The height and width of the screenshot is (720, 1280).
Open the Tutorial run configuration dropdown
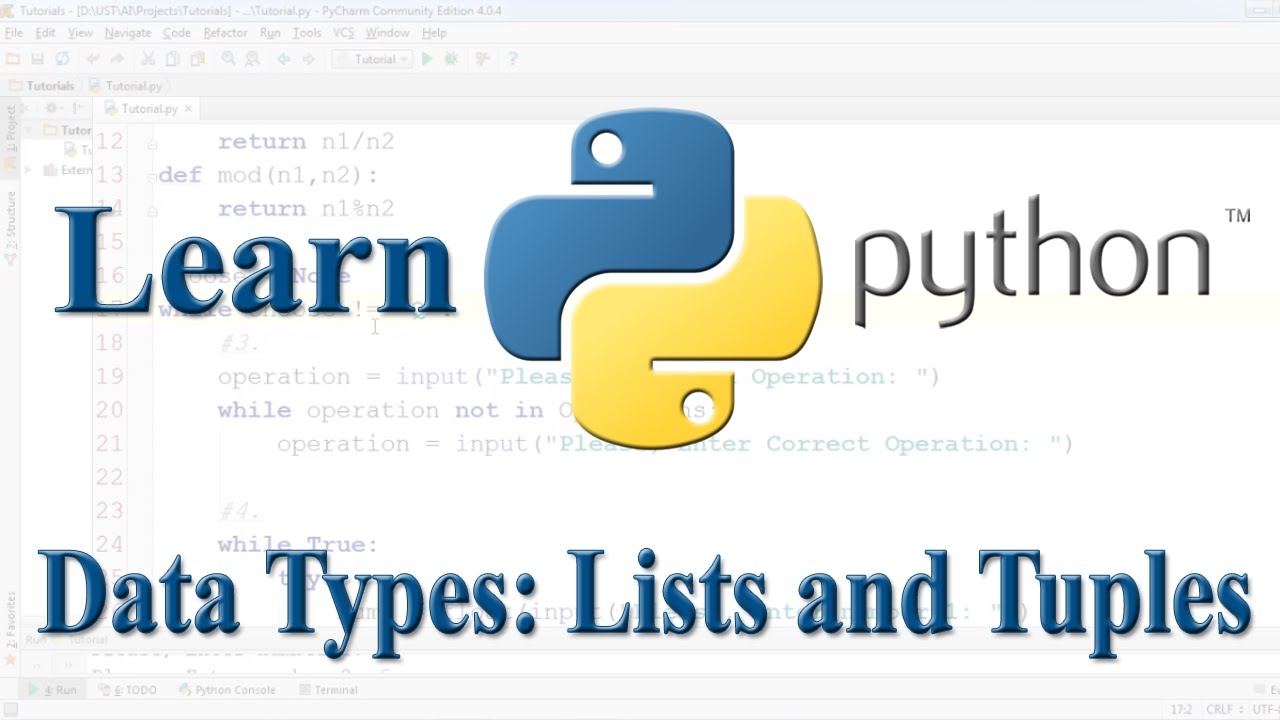click(x=371, y=59)
